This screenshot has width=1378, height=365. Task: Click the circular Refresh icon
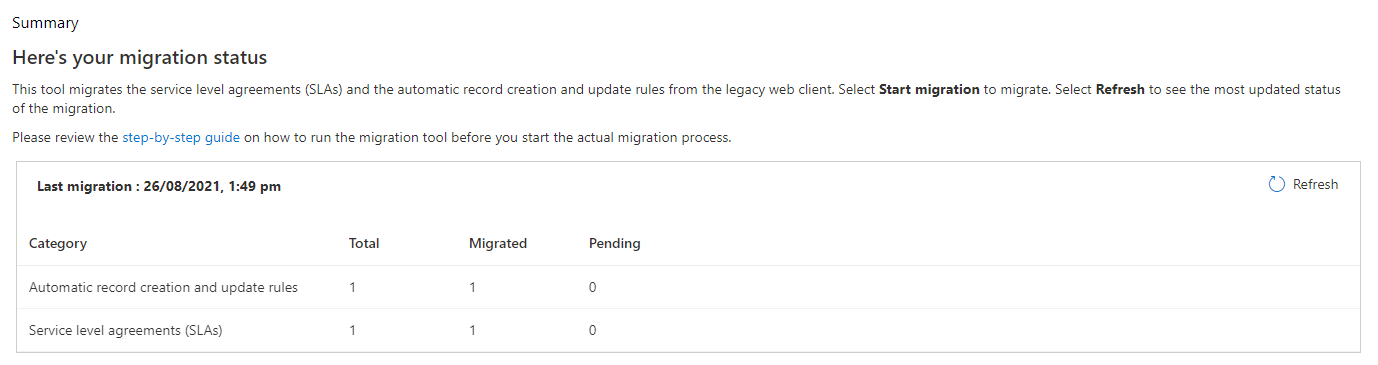click(1276, 185)
